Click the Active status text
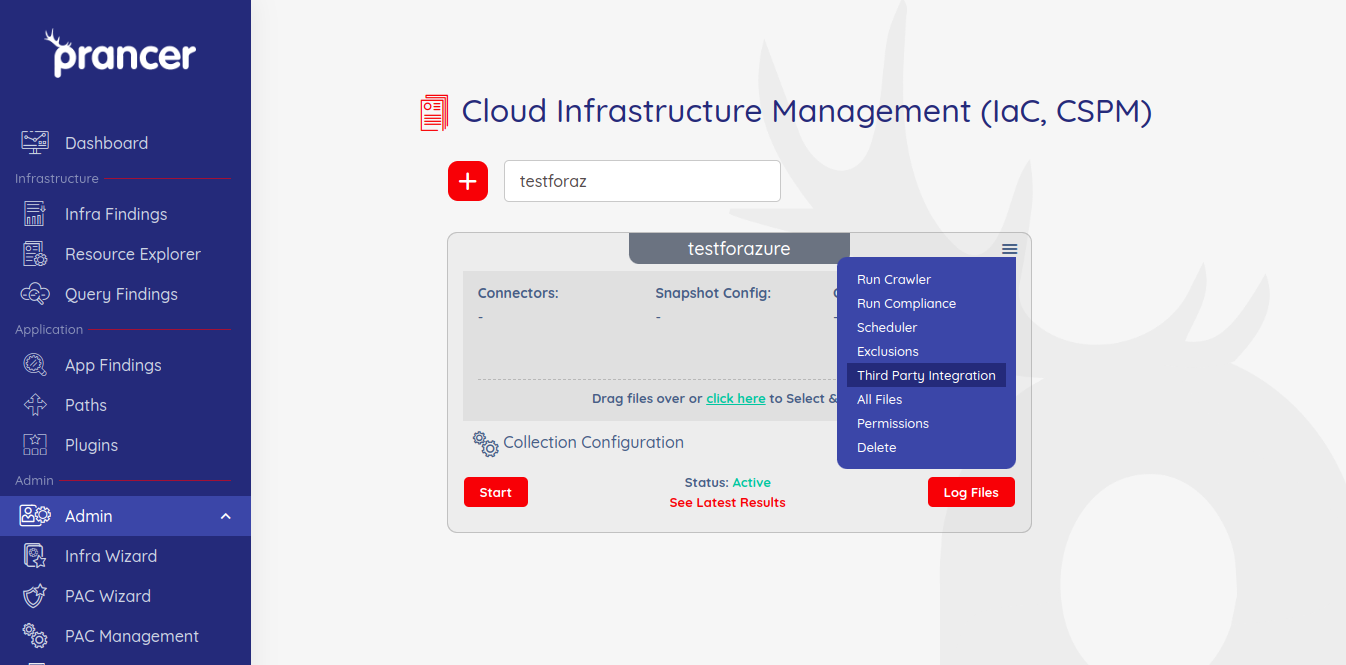Viewport: 1346px width, 665px height. coord(752,482)
